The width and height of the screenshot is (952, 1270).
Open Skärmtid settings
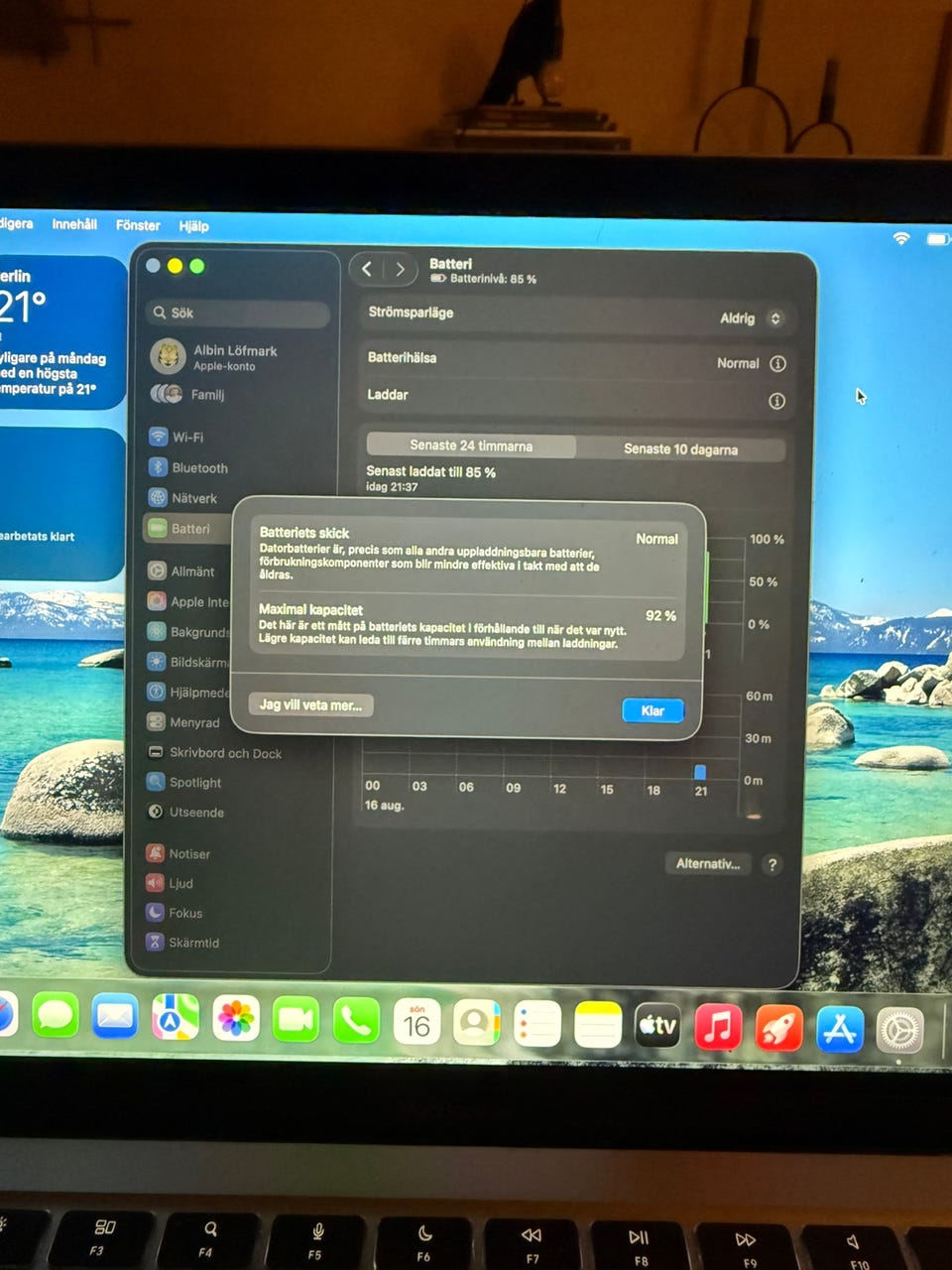point(182,943)
